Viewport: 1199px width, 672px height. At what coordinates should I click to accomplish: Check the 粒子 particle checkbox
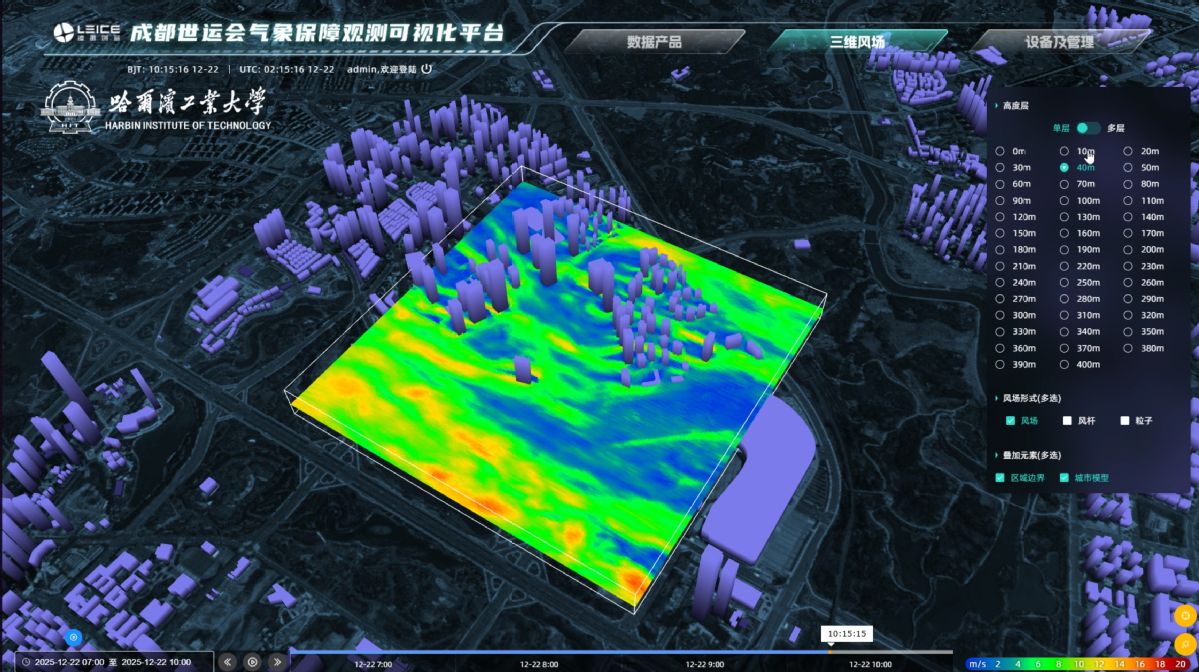click(x=1125, y=421)
